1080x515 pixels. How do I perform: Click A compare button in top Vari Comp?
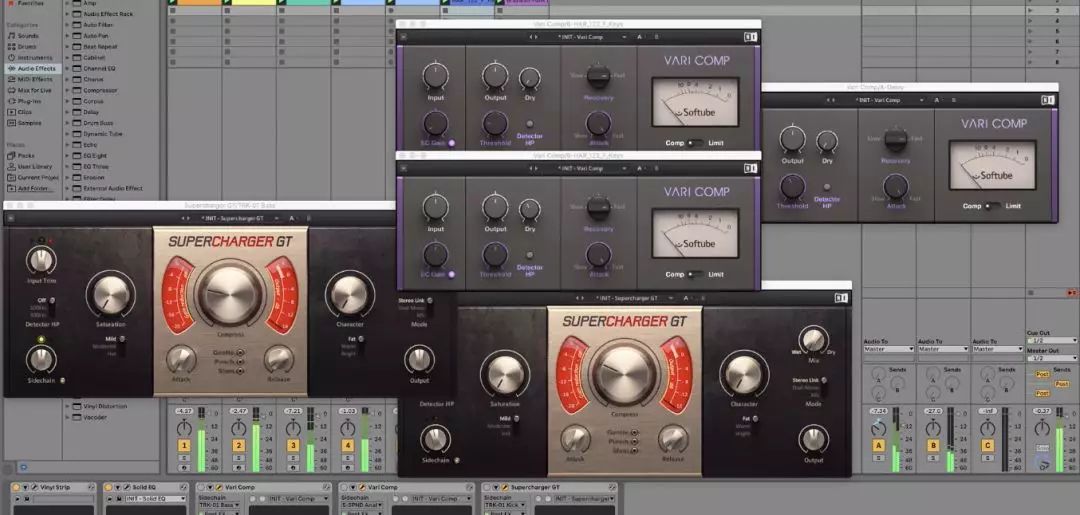coord(639,37)
